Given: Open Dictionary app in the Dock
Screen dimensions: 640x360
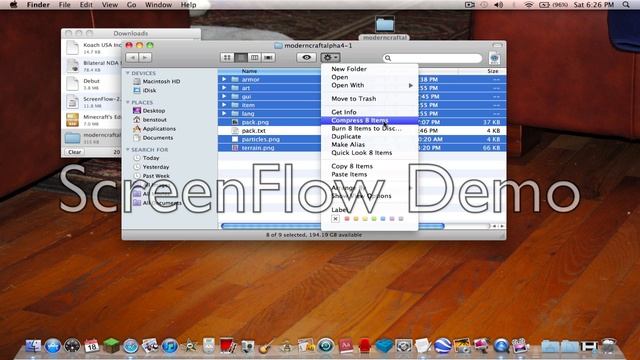Looking at the screenshot, I should 345,346.
